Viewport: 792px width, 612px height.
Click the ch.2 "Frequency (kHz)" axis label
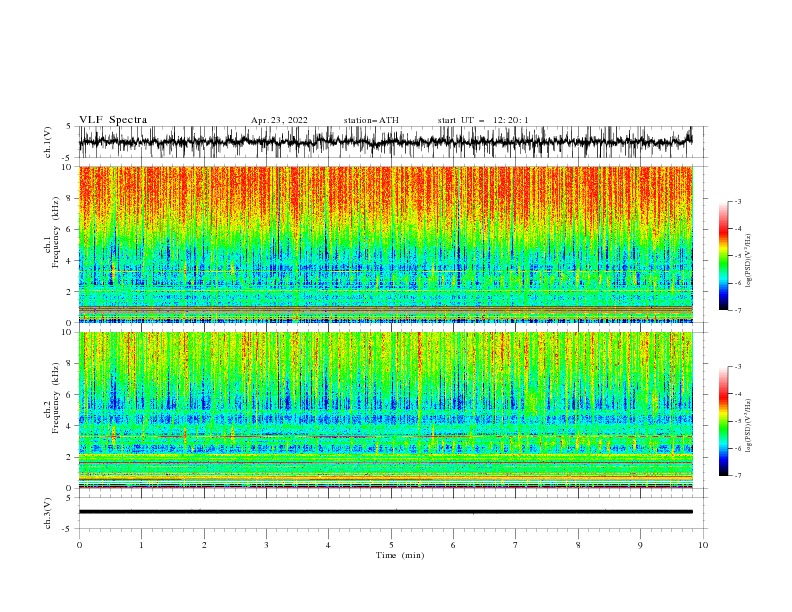click(x=56, y=398)
